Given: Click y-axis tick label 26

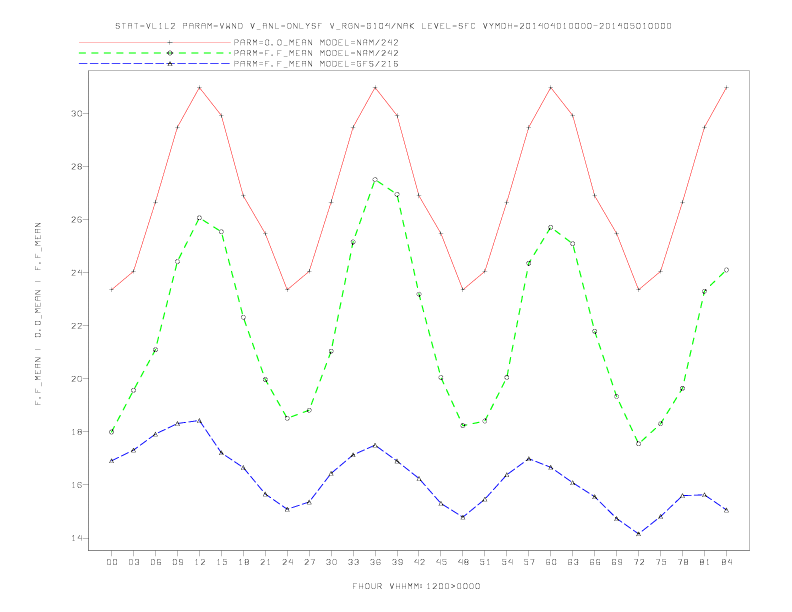Looking at the screenshot, I should (77, 220).
